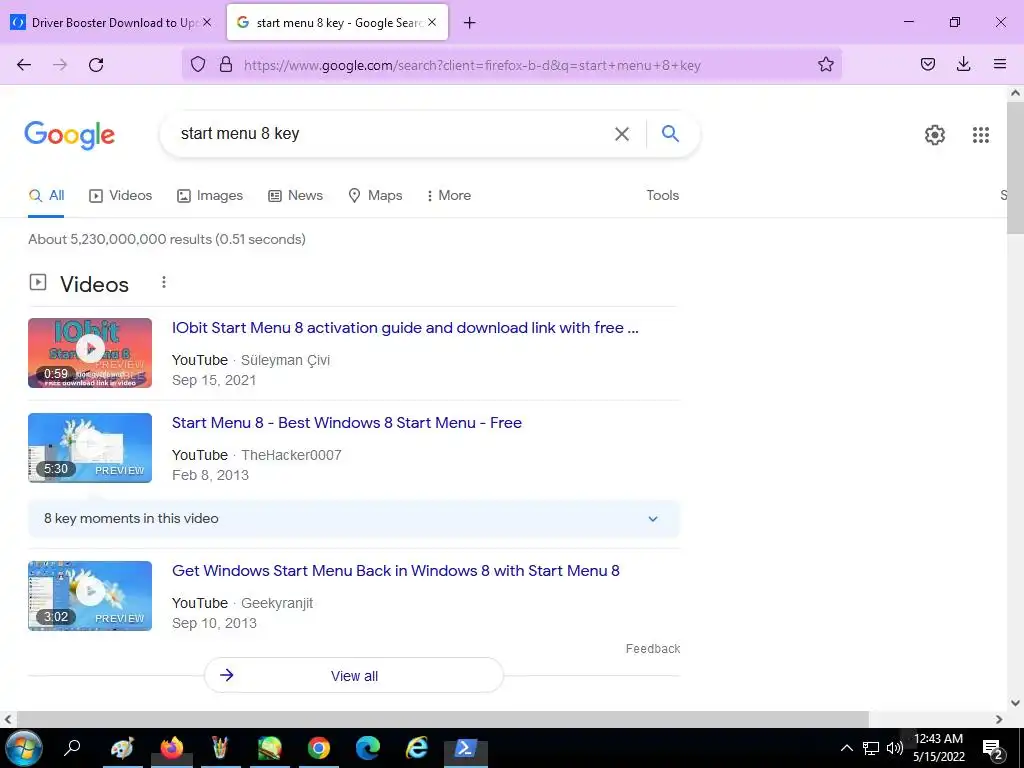The width and height of the screenshot is (1024, 768).
Task: Open Internet Explorer from the taskbar
Action: pos(417,748)
